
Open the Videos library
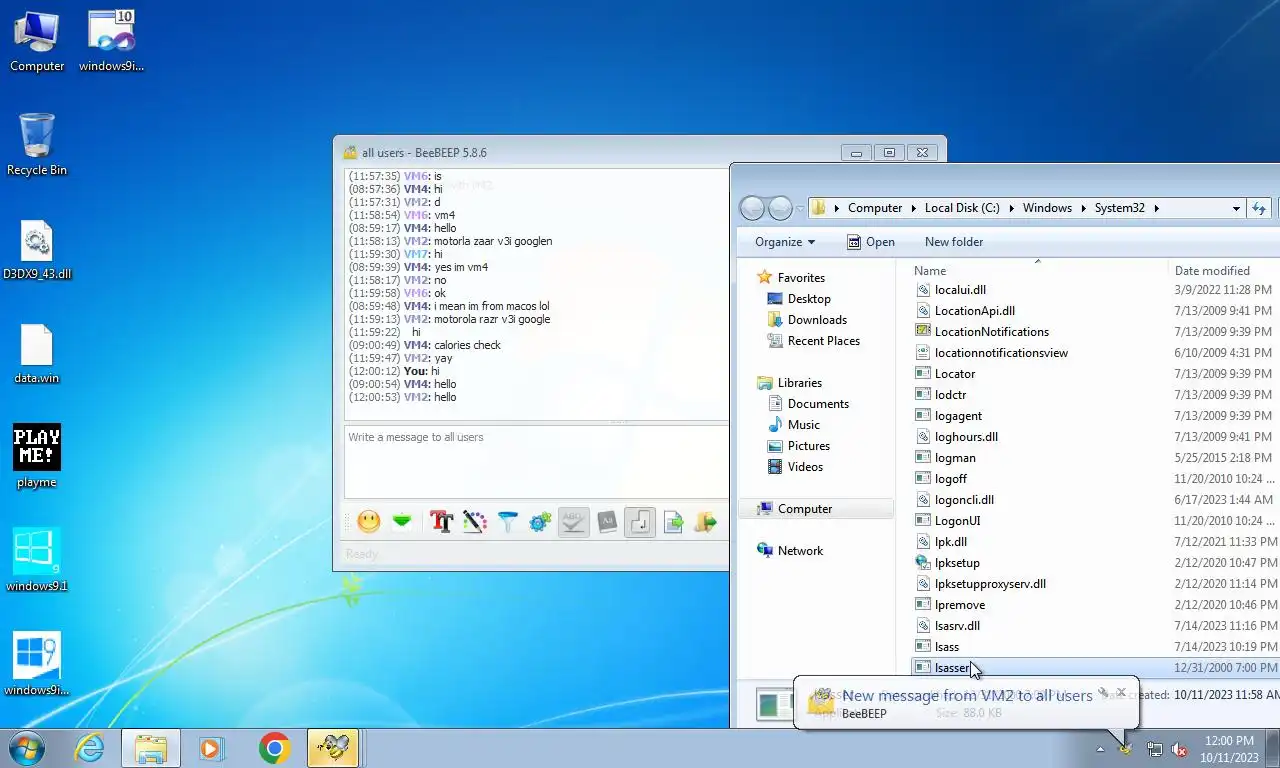(805, 467)
